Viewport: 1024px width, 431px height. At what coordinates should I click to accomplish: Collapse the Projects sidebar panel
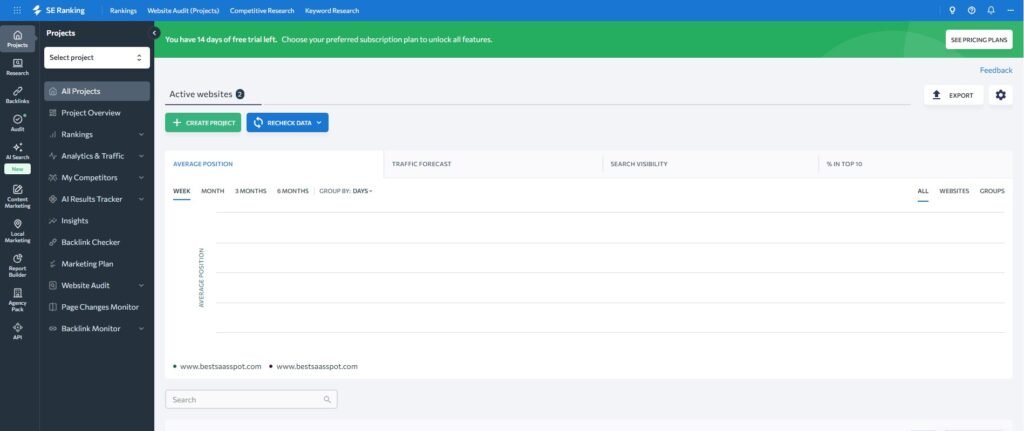point(155,33)
